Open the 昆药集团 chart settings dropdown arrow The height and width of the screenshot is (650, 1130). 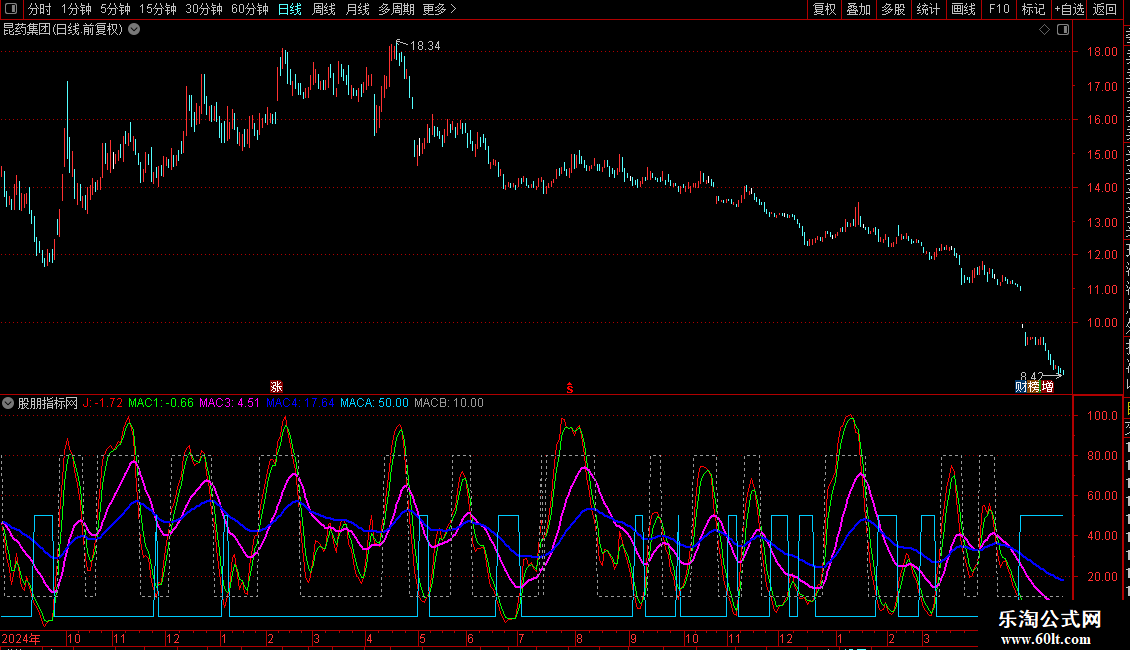[134, 30]
